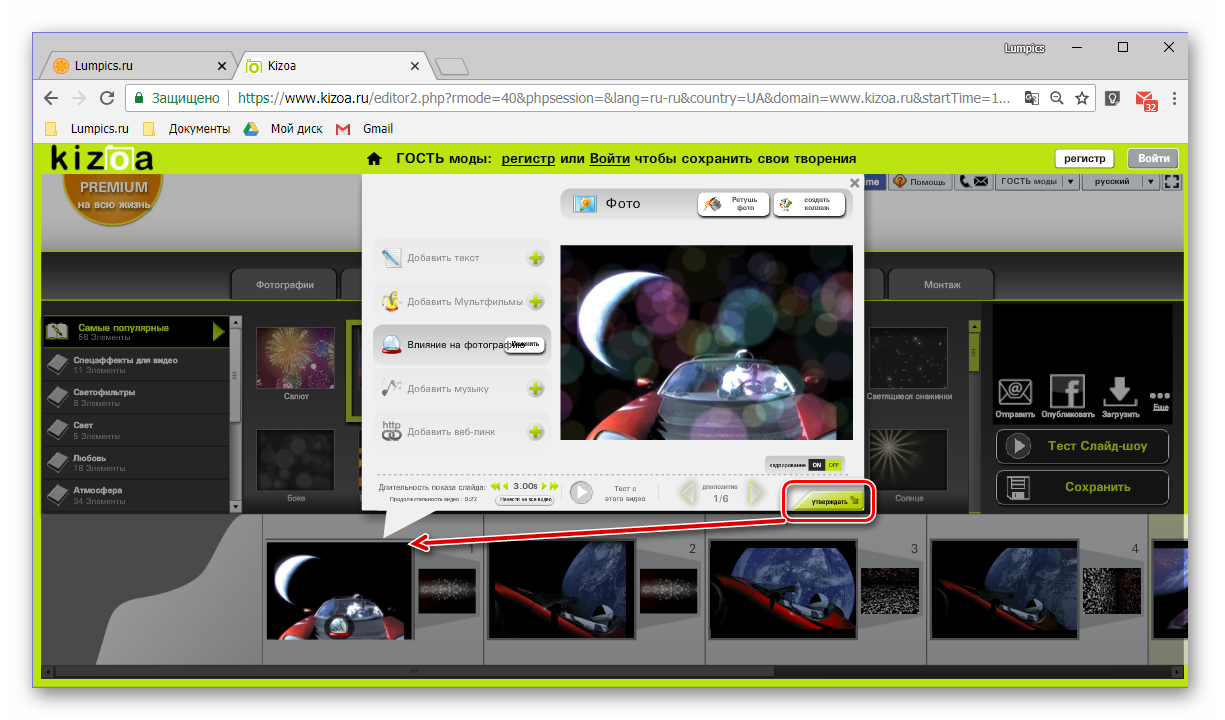Switch кадрирование to ON
1225x720 pixels.
click(x=817, y=465)
